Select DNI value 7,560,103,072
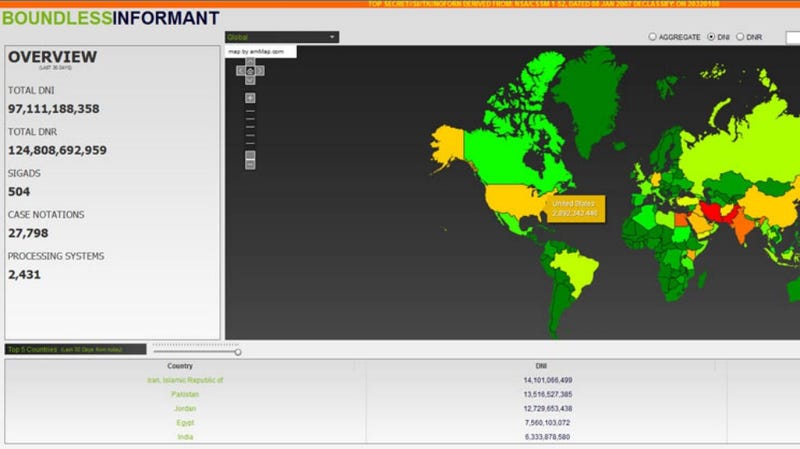This screenshot has width=800, height=449. tap(547, 423)
